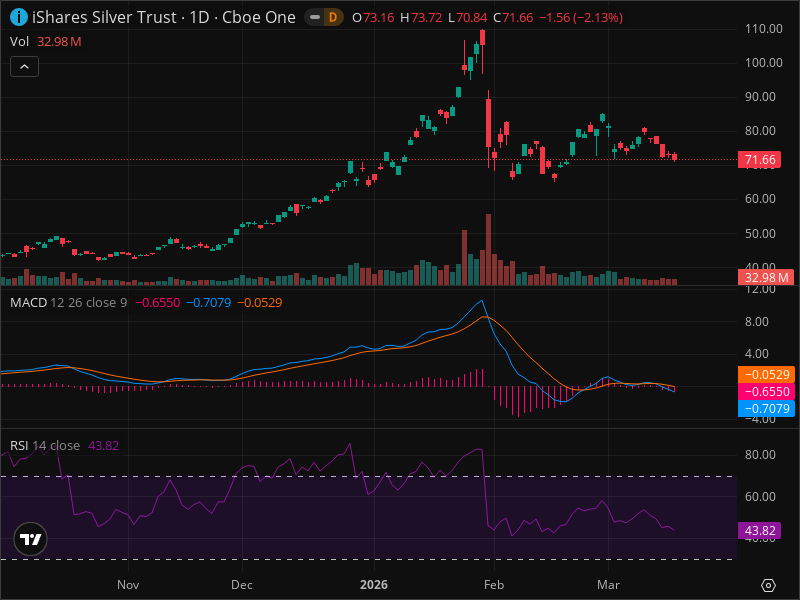Click the high price H73.72 readout
Screen dimensions: 800x600
point(421,18)
